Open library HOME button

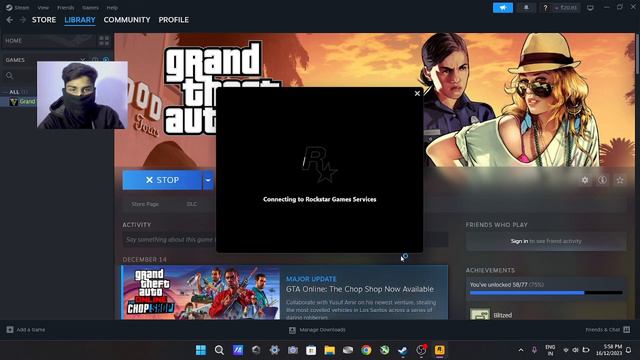click(x=48, y=40)
